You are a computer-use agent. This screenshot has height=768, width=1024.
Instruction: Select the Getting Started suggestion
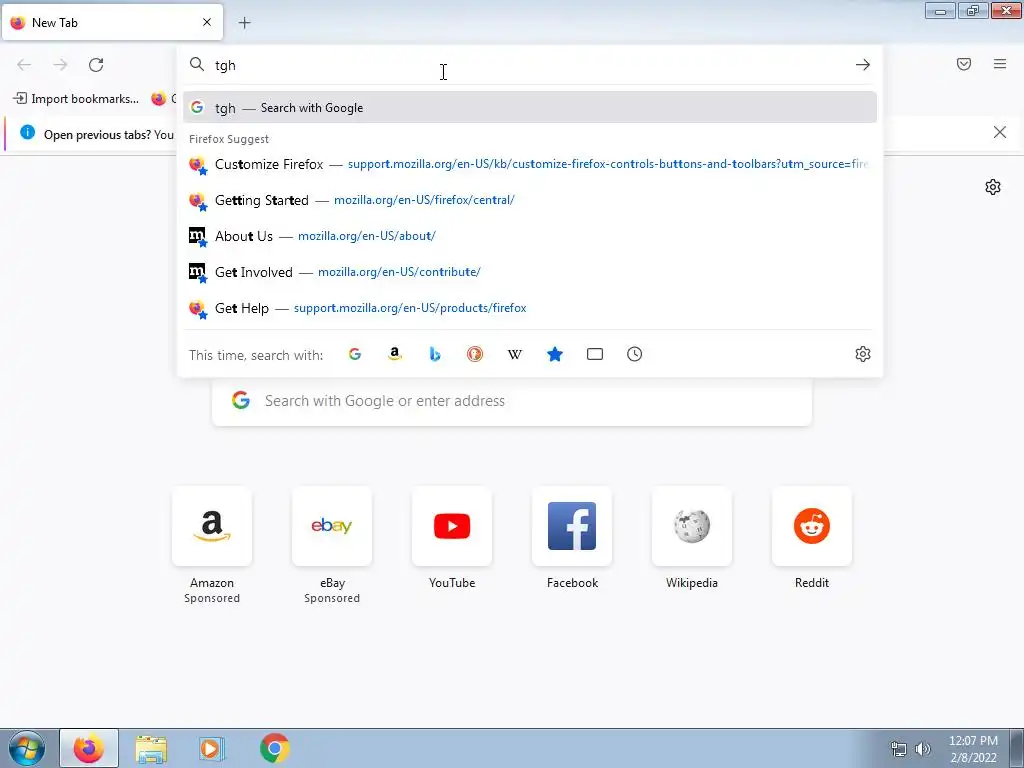[x=530, y=200]
